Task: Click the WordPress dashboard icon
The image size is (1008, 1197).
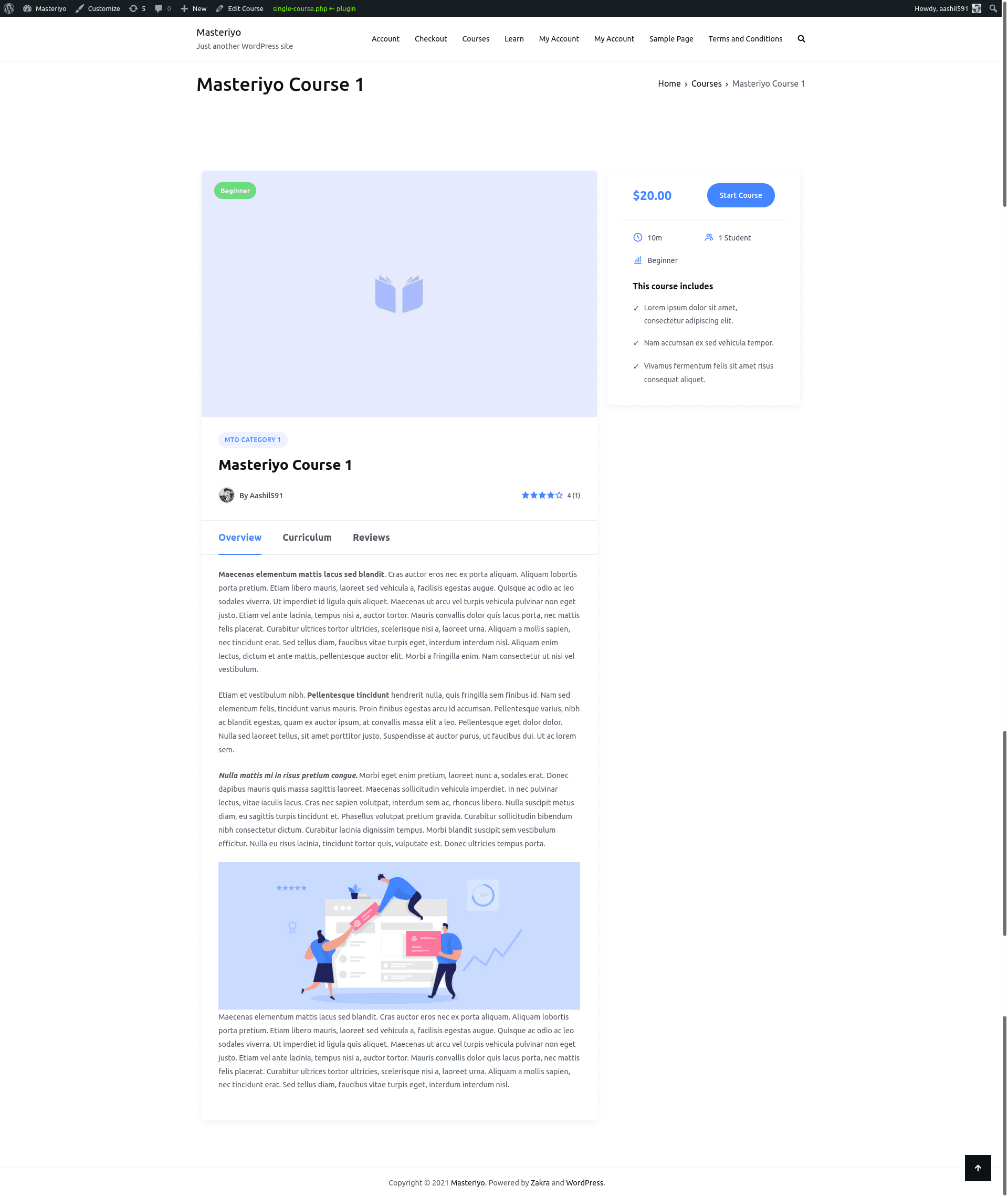Action: click(9, 8)
